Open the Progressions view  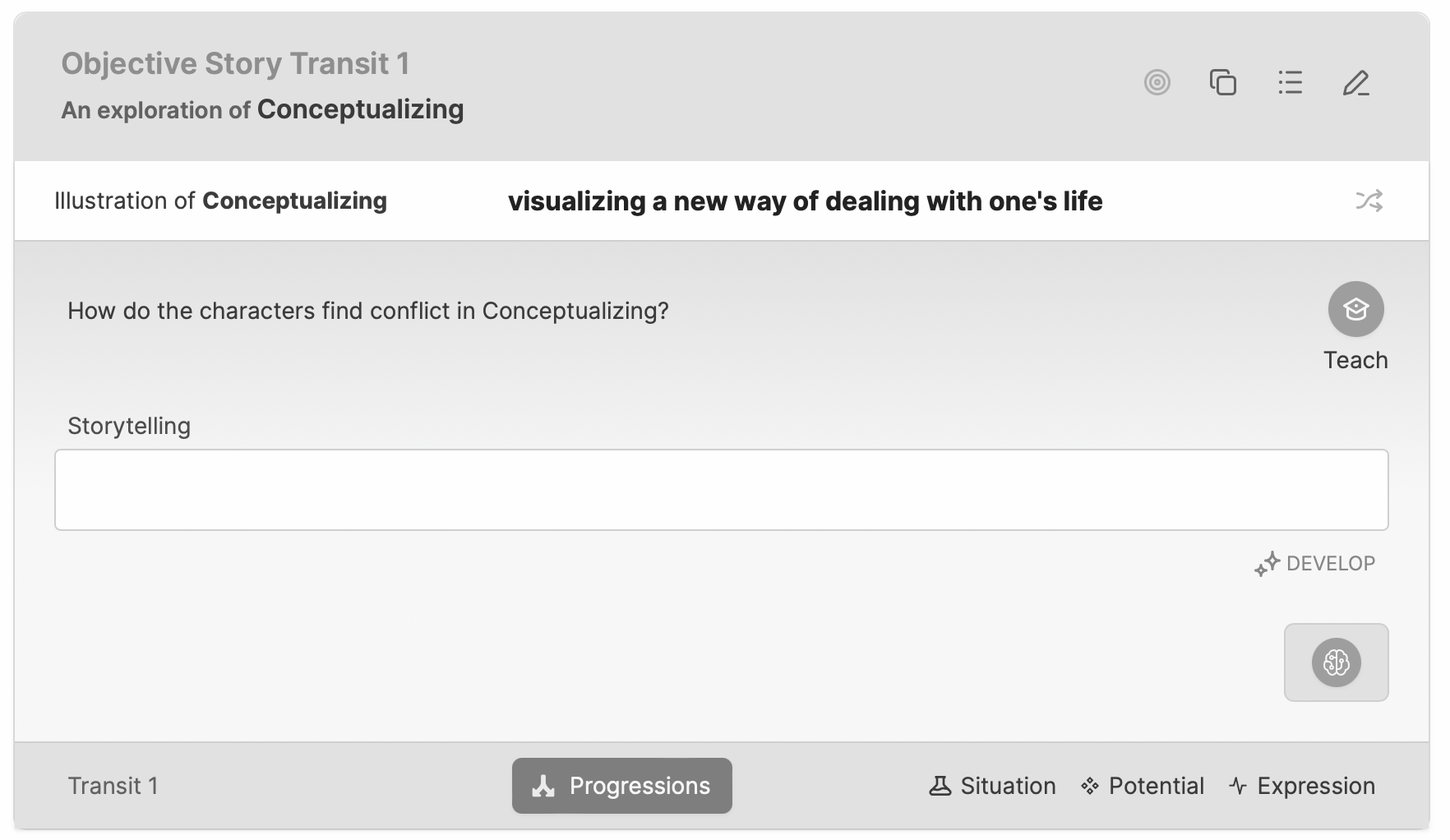coord(621,786)
